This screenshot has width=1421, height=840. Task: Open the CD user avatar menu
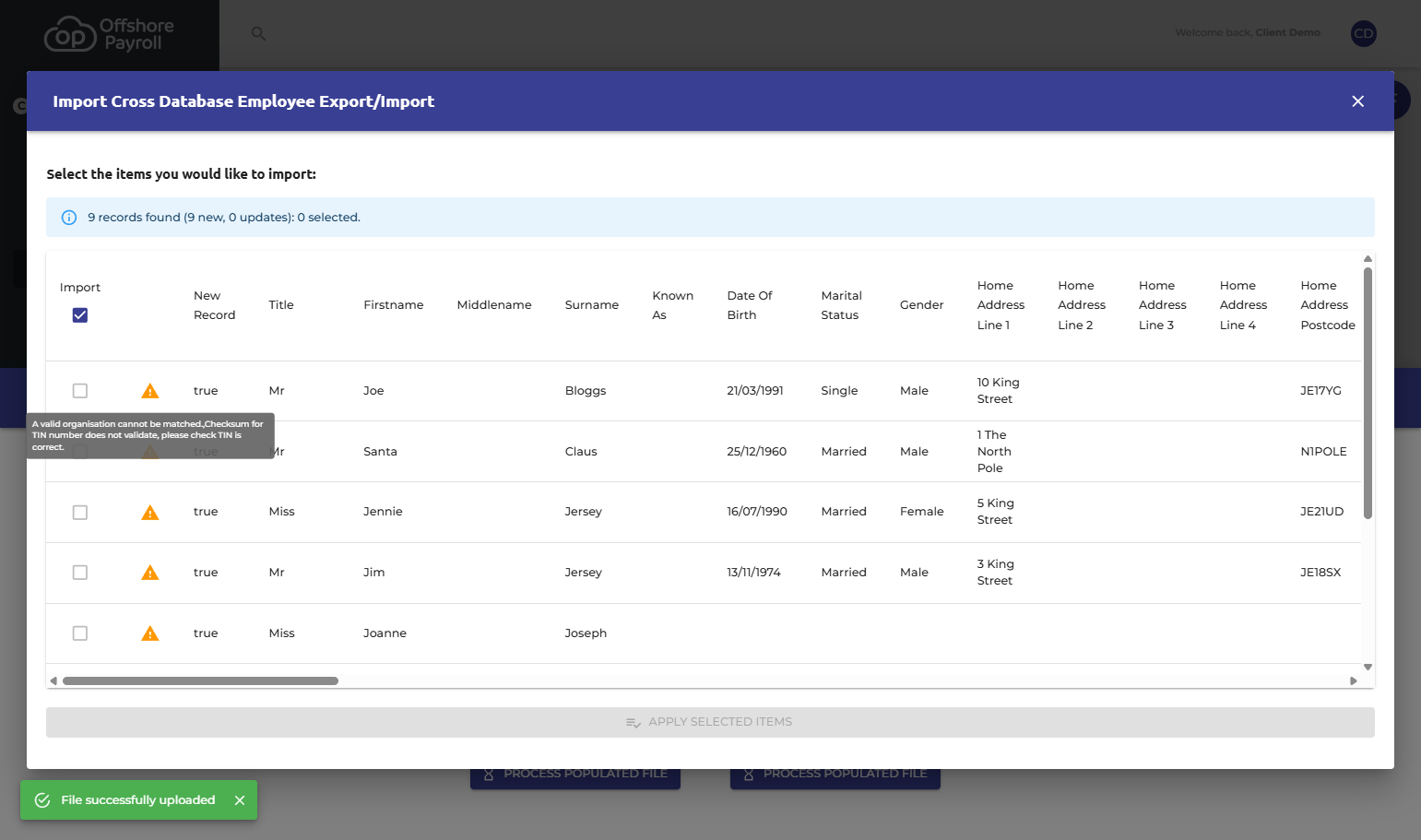pos(1363,33)
